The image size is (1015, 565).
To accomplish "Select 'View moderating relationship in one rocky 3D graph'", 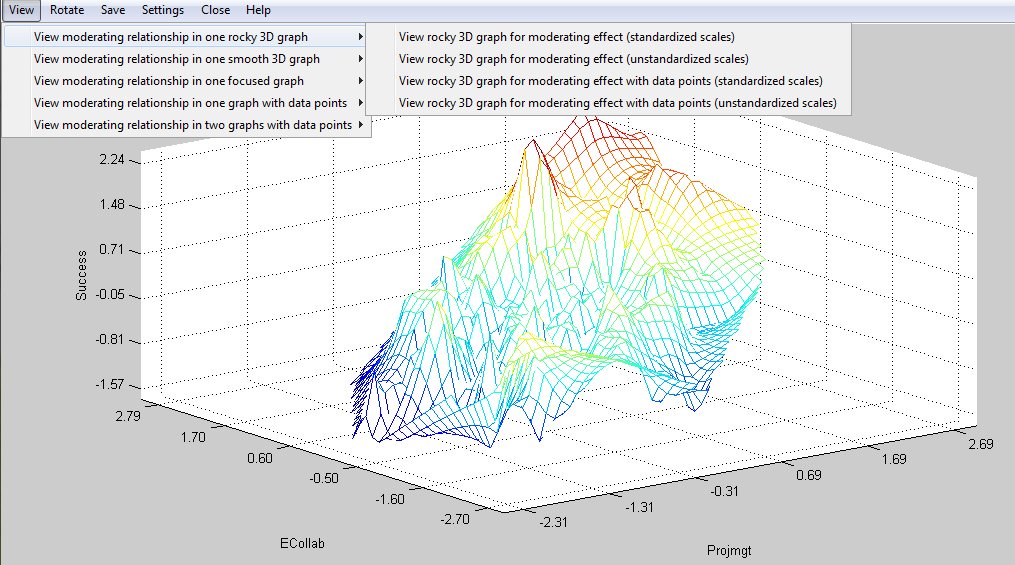I will coord(170,36).
